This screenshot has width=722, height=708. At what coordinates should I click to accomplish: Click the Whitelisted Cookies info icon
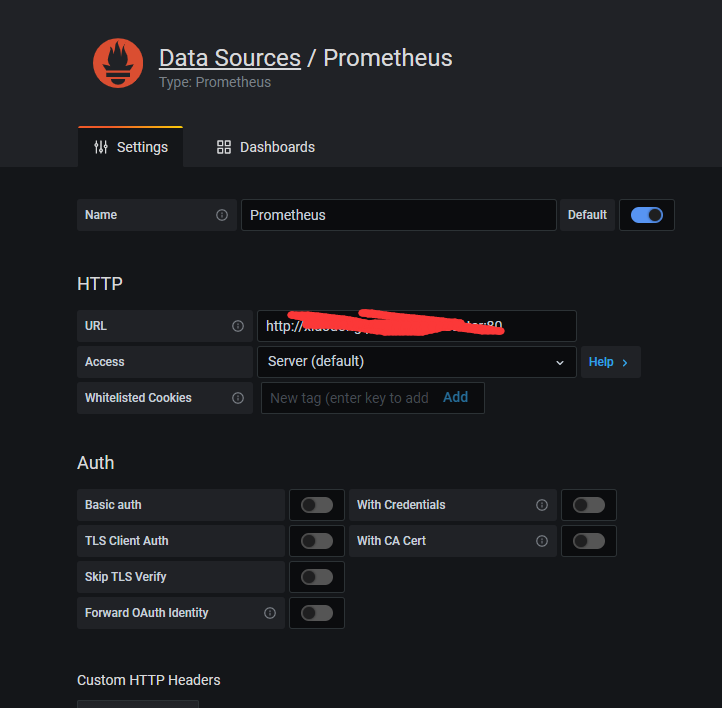pyautogui.click(x=238, y=398)
